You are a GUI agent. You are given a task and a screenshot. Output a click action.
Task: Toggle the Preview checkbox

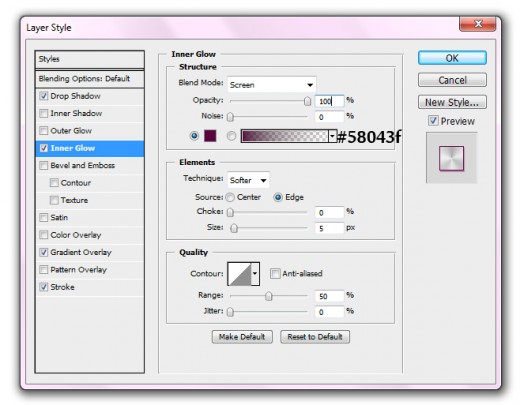click(433, 120)
